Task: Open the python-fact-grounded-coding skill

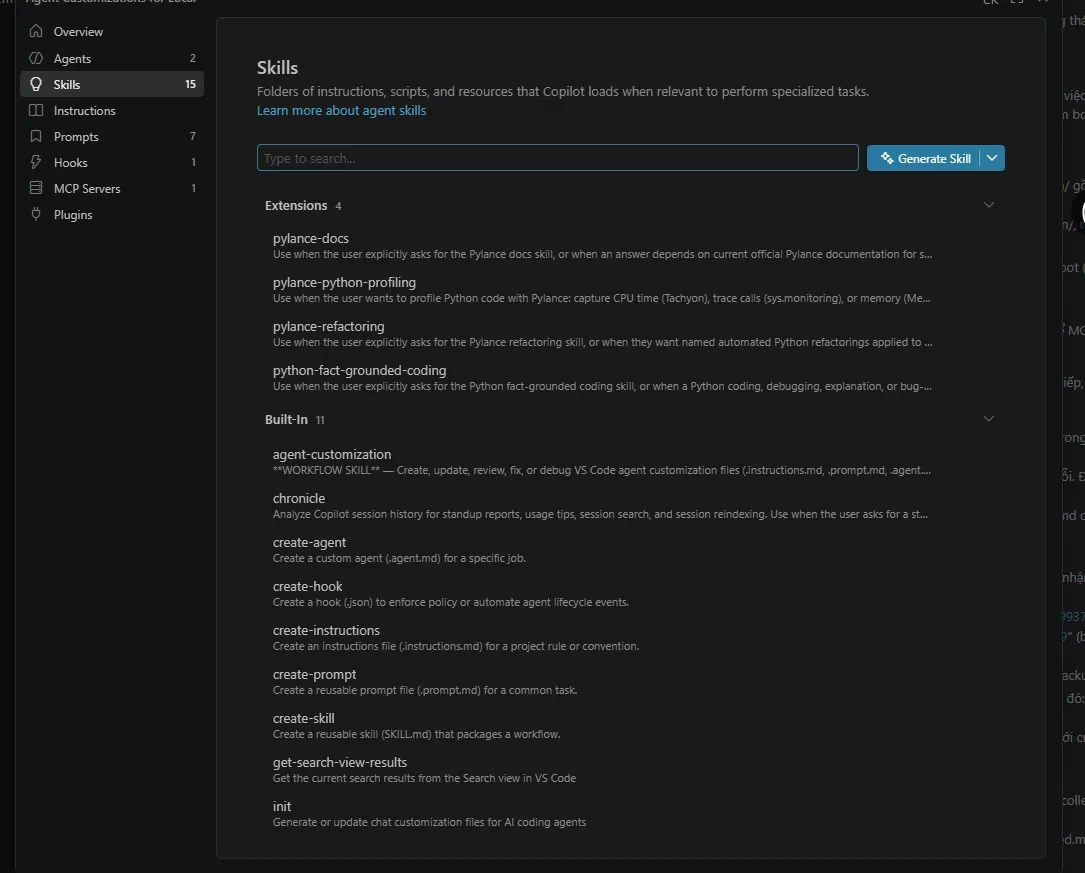Action: point(630,378)
